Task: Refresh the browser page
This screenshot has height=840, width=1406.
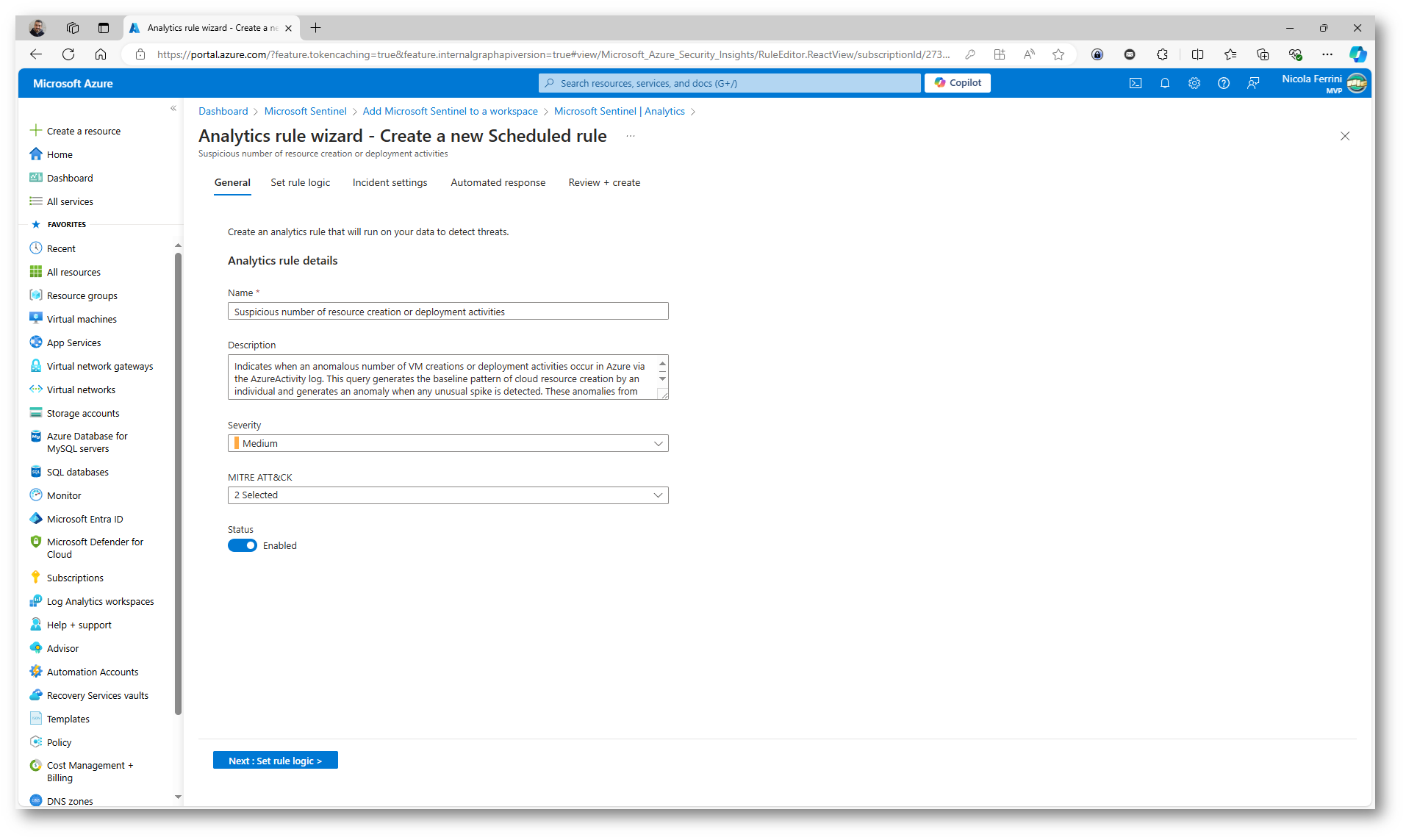Action: [68, 54]
